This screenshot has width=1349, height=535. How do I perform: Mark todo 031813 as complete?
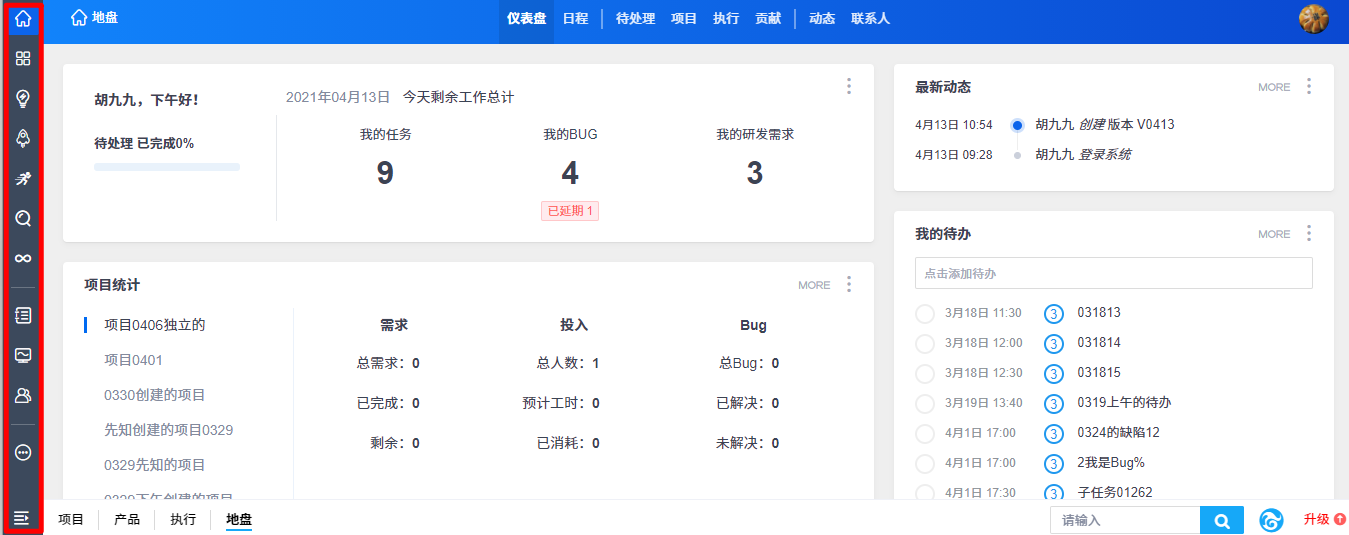(x=925, y=314)
